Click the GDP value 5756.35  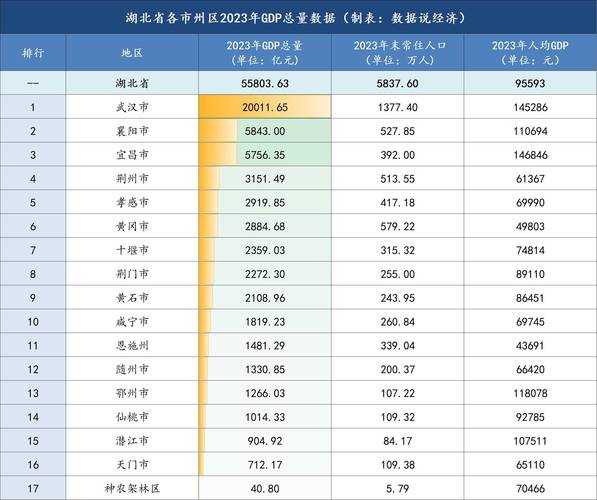pyautogui.click(x=265, y=155)
